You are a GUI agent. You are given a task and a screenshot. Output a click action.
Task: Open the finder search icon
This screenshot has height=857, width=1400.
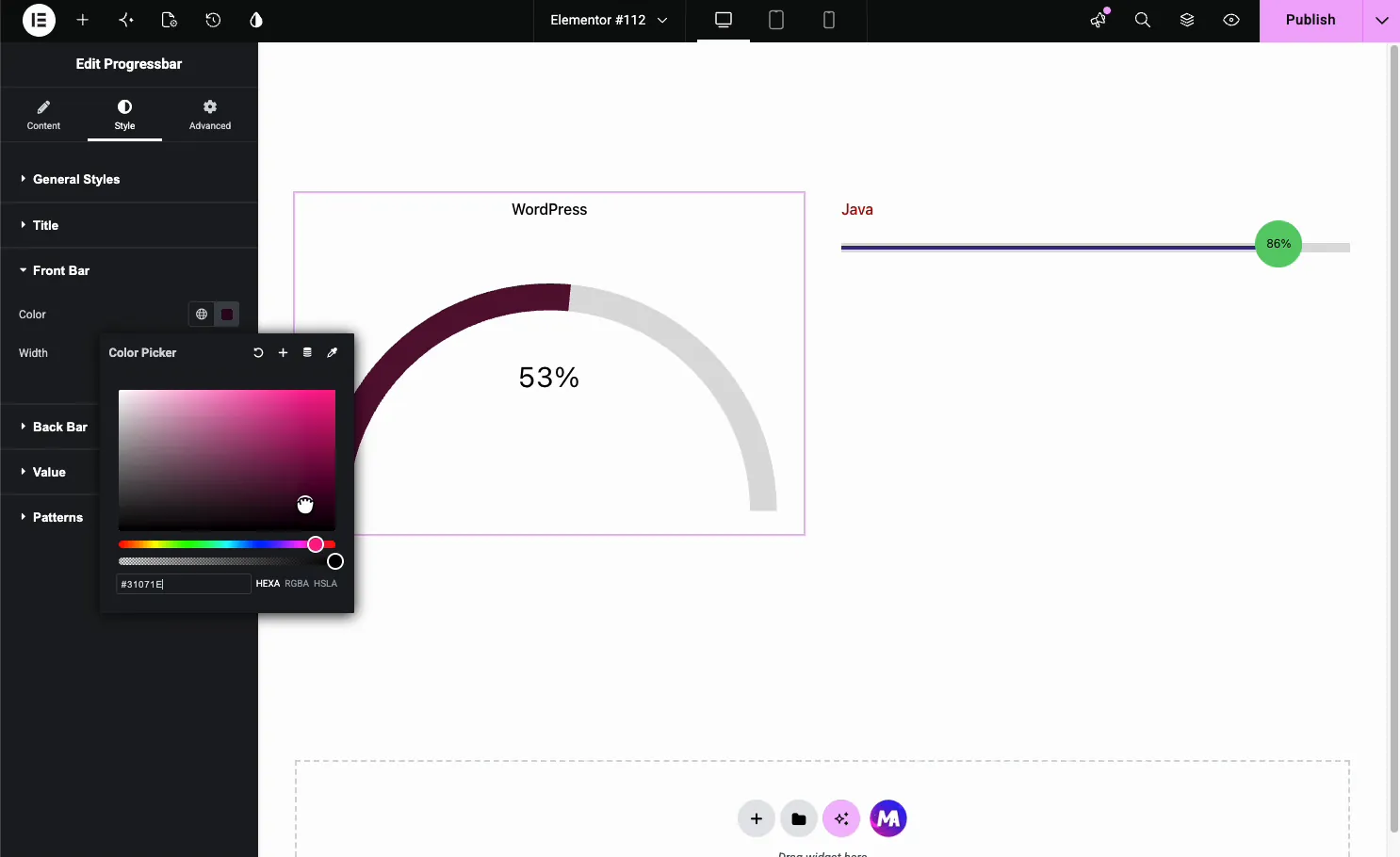coord(1143,20)
